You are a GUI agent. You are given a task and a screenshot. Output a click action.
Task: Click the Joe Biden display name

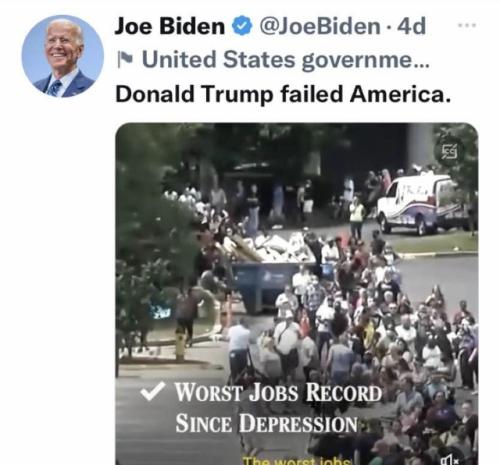point(170,26)
